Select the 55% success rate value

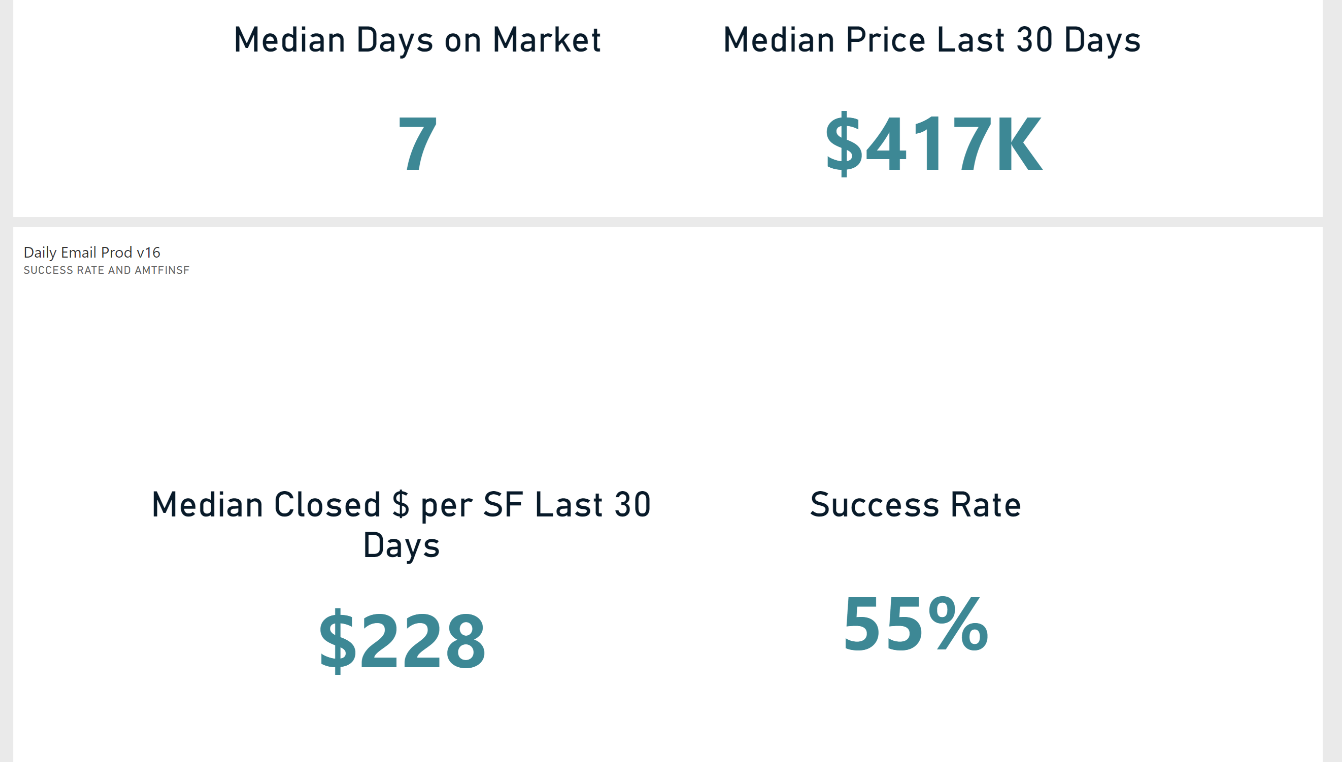click(x=915, y=624)
